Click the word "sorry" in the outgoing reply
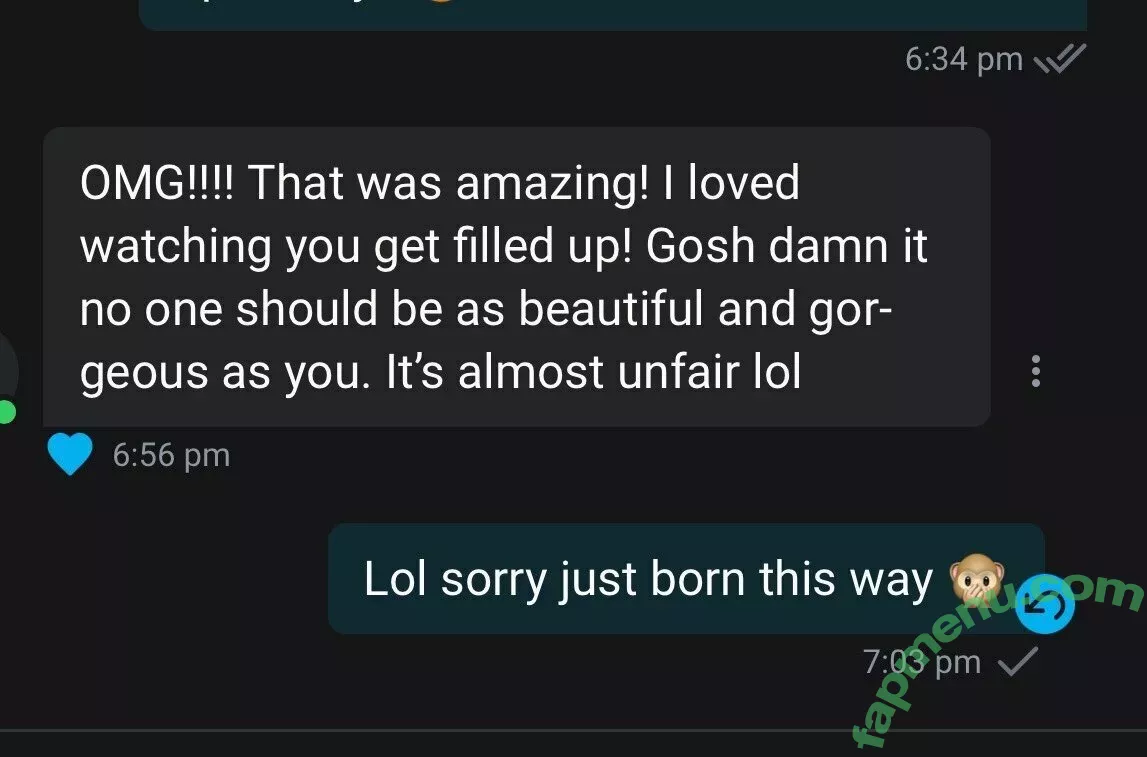This screenshot has width=1147, height=757. pyautogui.click(x=494, y=579)
